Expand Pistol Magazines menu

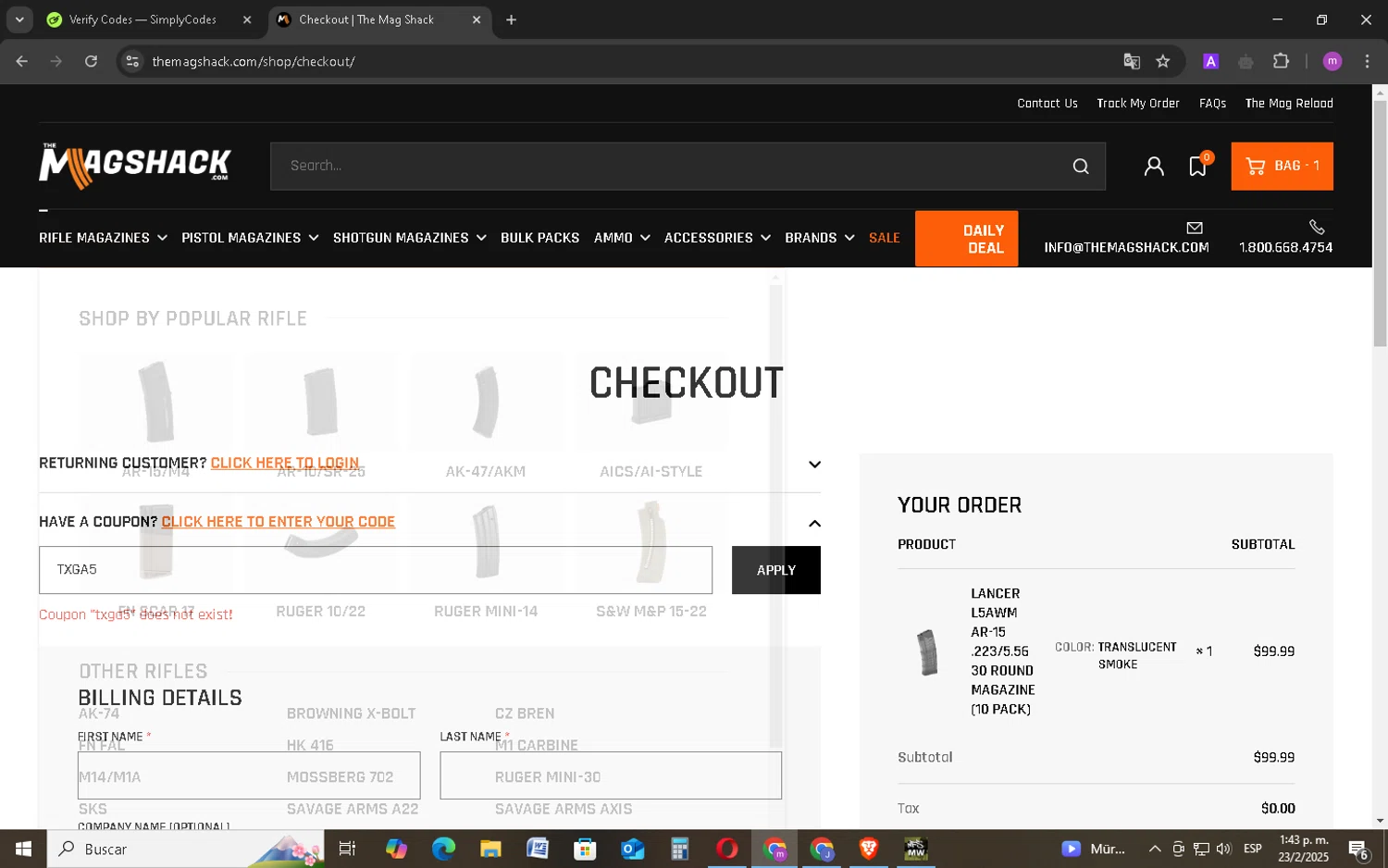pos(250,238)
